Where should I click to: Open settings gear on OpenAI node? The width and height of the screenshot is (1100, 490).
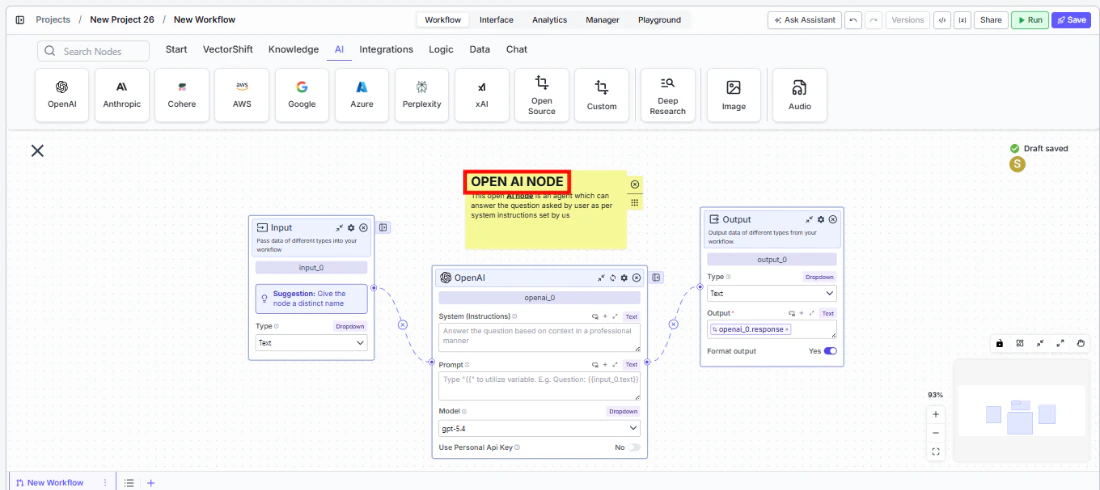624,278
